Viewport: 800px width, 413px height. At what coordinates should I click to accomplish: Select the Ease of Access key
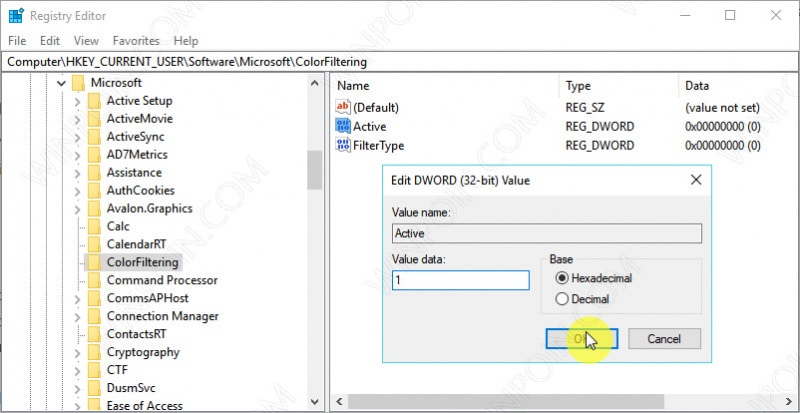point(144,406)
